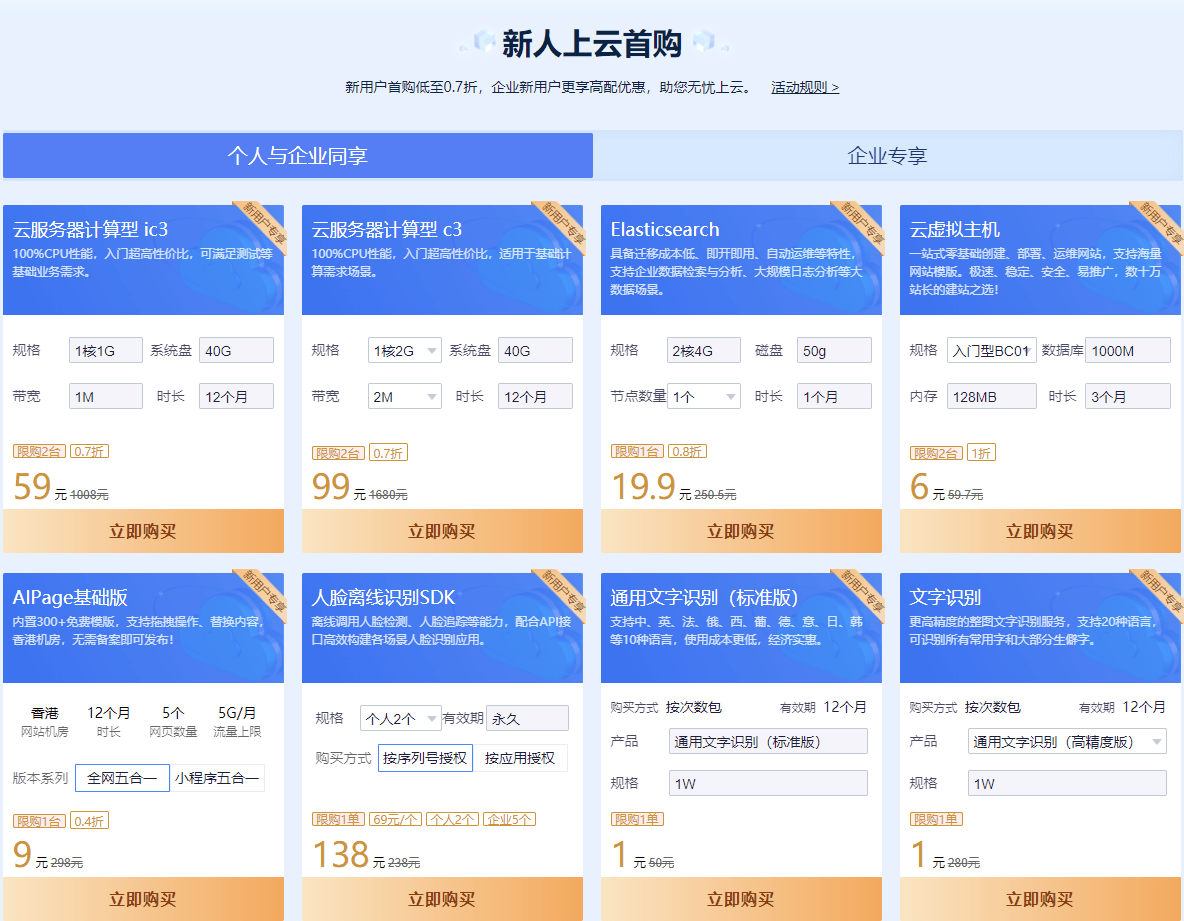
Task: Open Elasticsearch 节点数量 1个 dropdown
Action: (704, 396)
